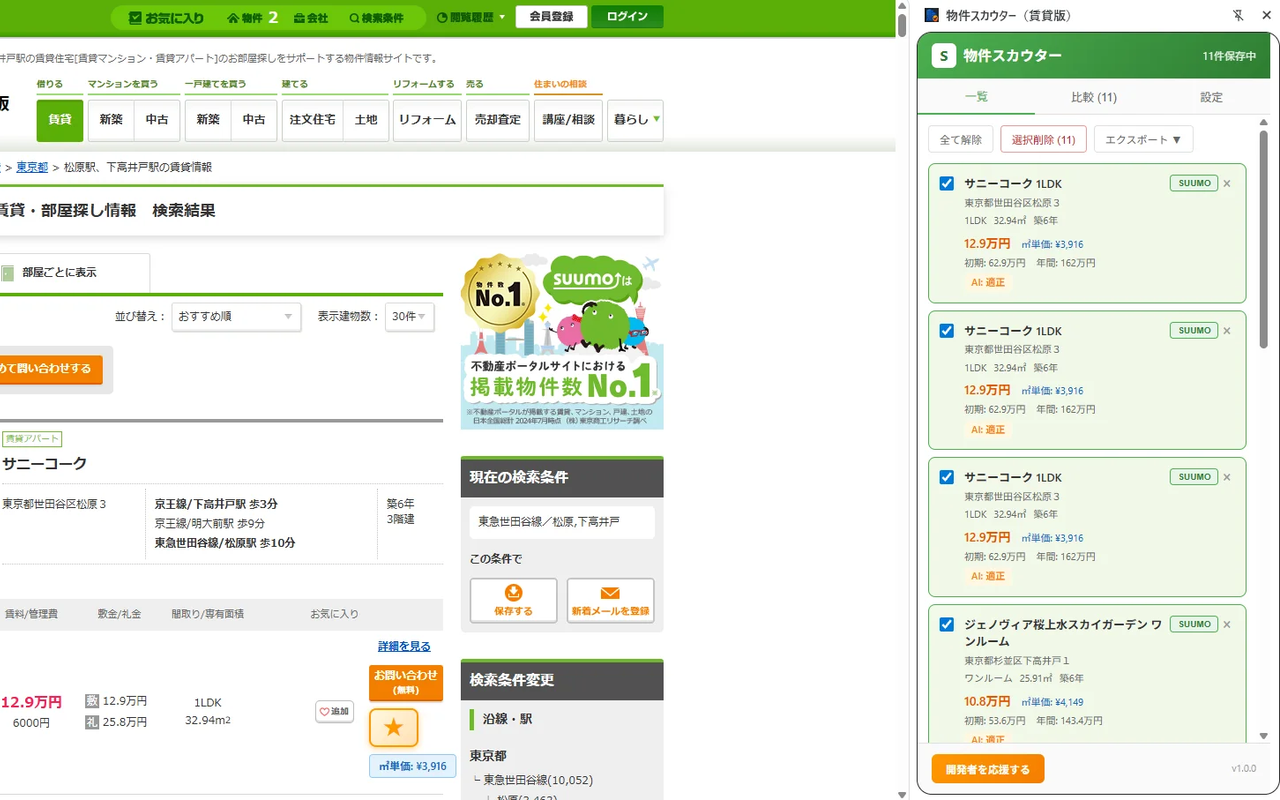Screen dimensions: 1280x800
Task: Open the 30件 display count dropdown
Action: click(x=408, y=316)
